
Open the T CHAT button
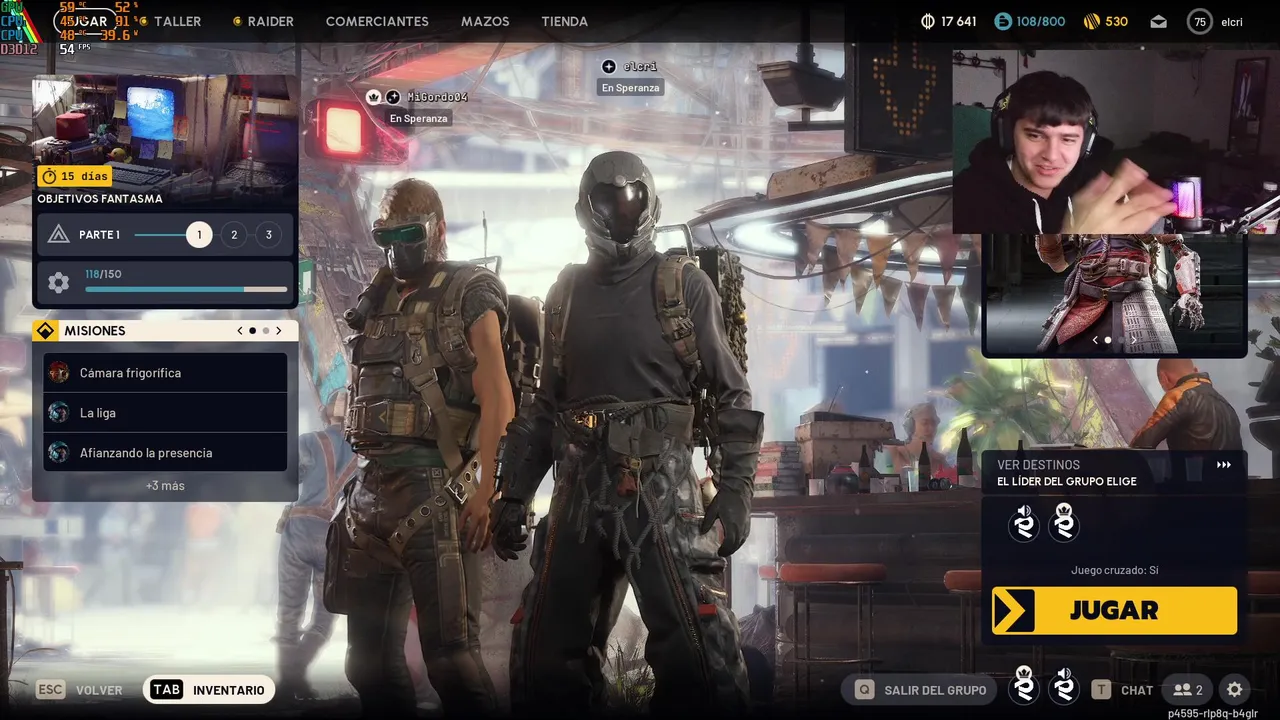(x=1122, y=690)
